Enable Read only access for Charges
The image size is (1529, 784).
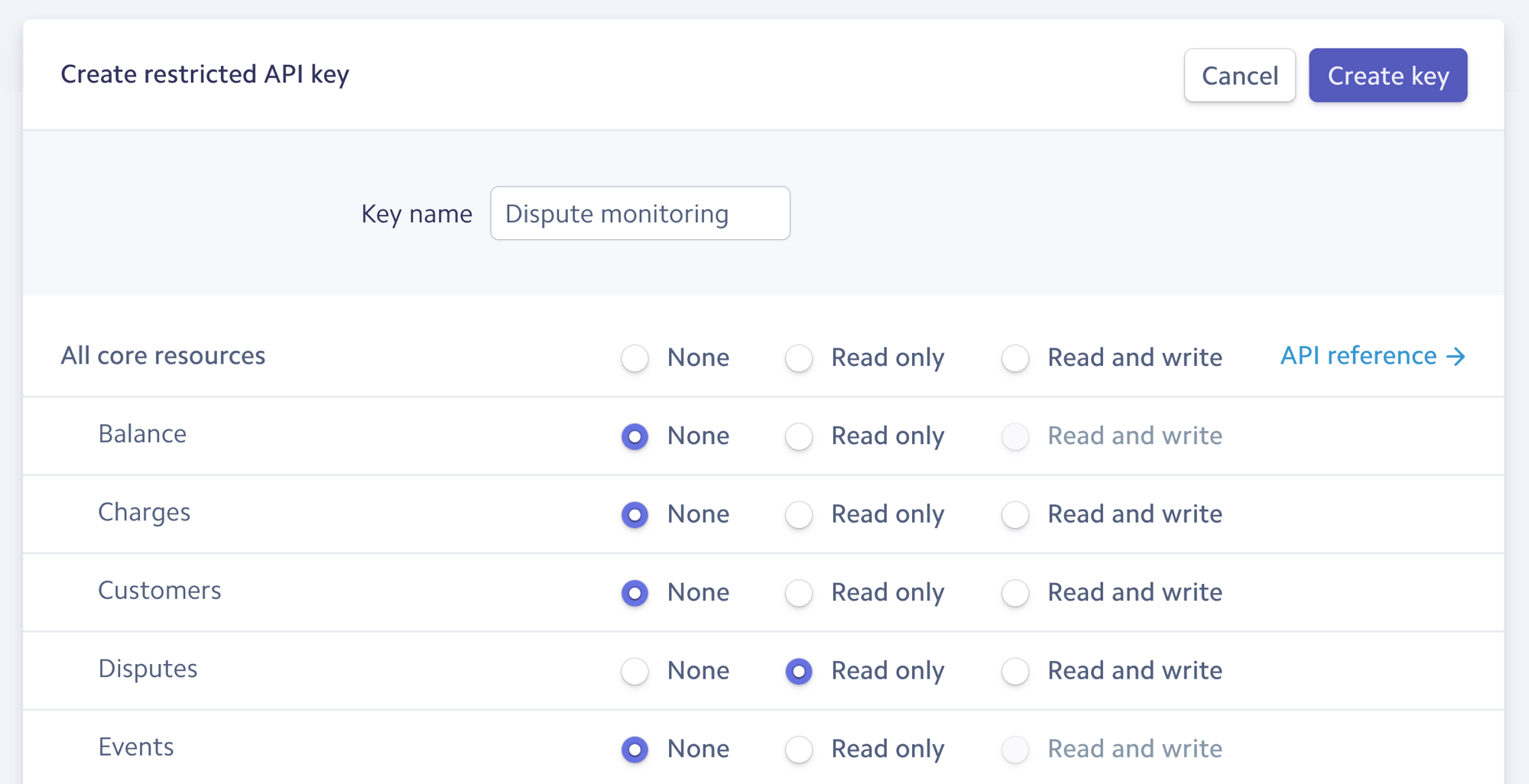click(x=798, y=514)
